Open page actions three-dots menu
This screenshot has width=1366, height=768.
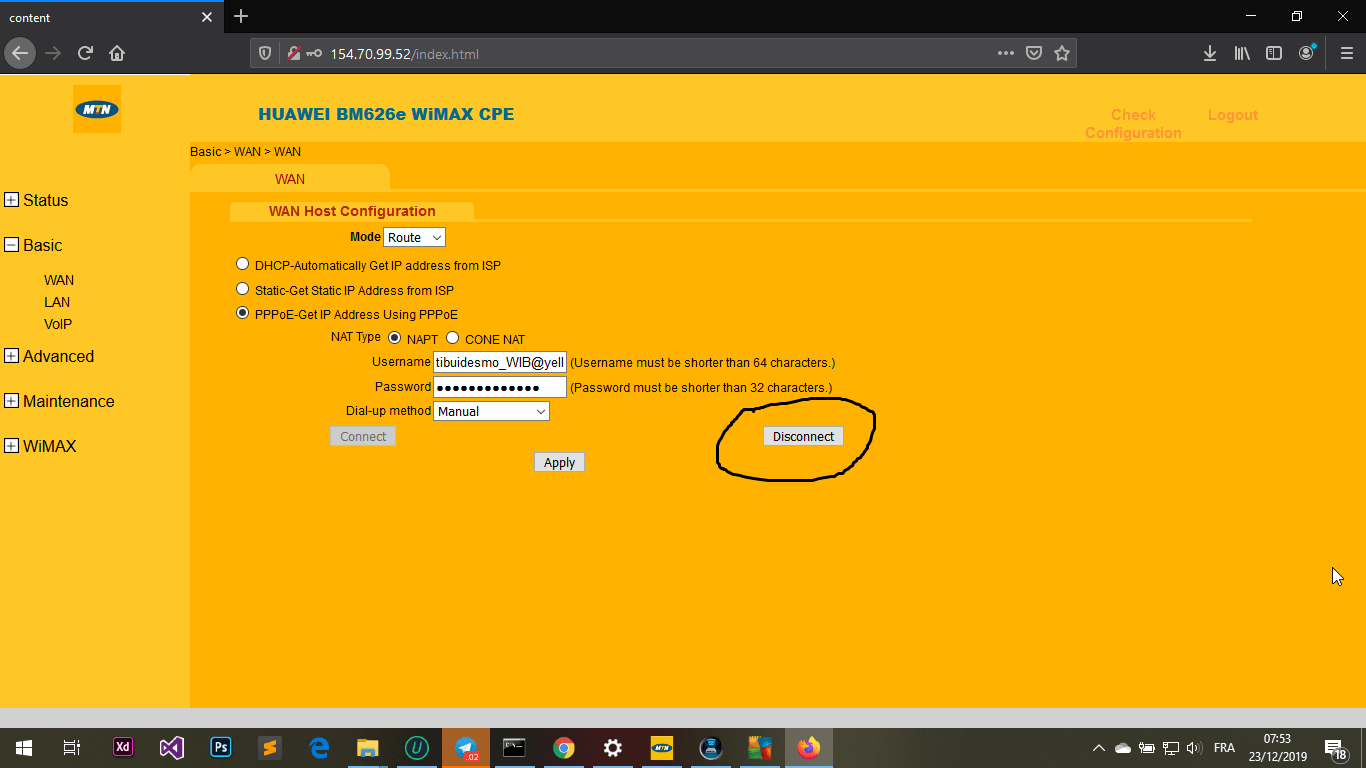1006,53
